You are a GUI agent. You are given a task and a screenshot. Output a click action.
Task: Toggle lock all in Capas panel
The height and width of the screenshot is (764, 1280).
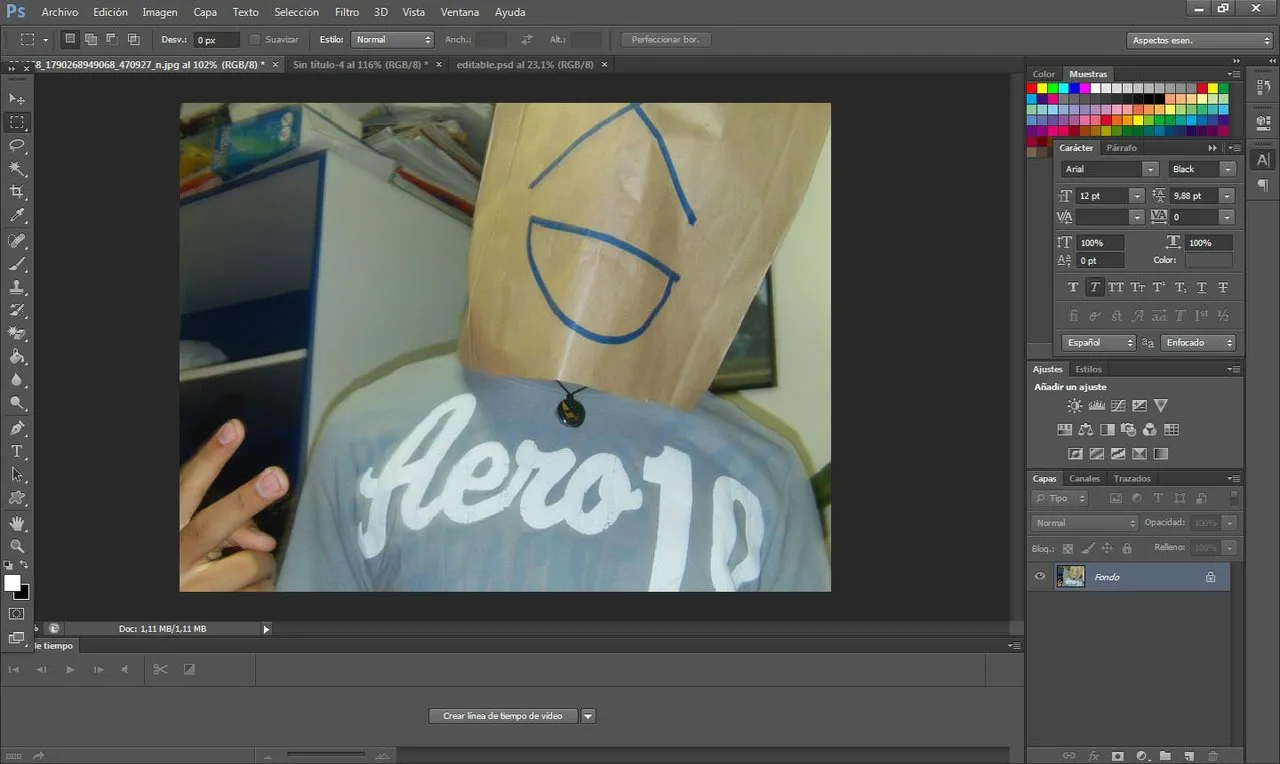1127,548
